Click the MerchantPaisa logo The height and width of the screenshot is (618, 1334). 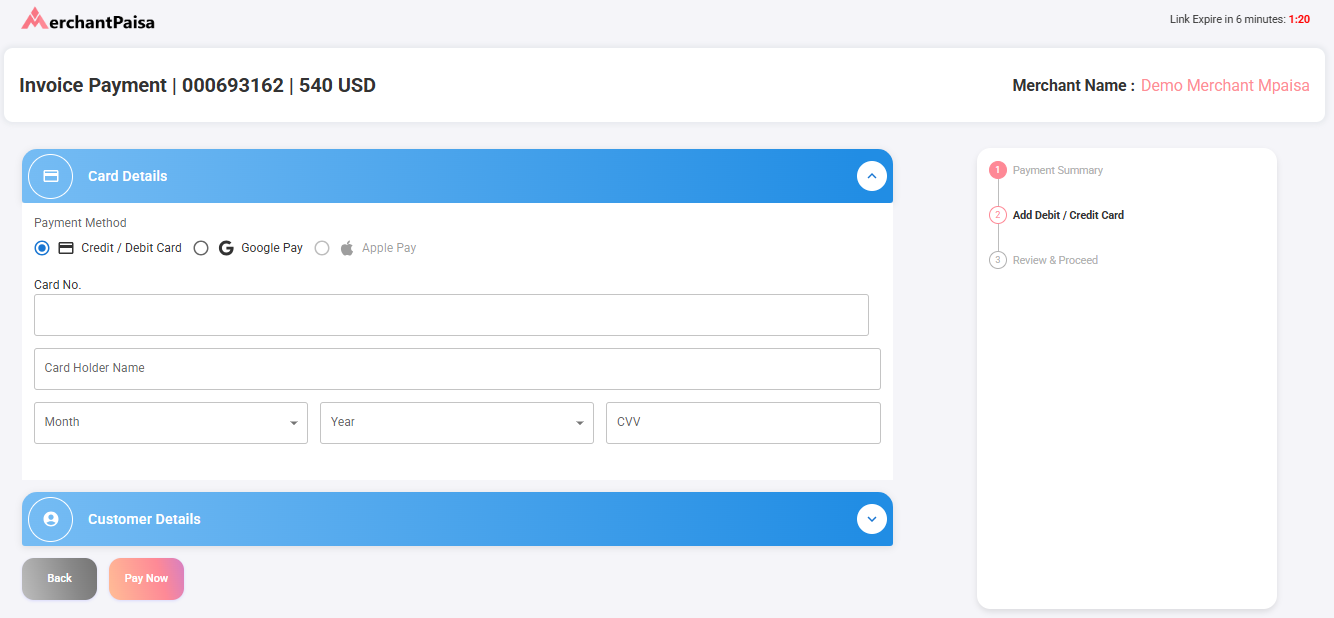[88, 19]
